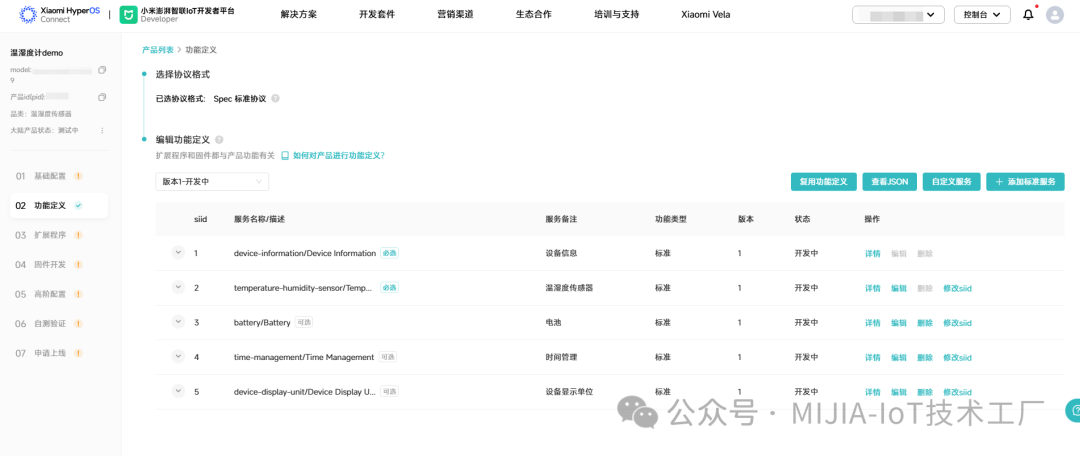Open the user avatar menu

click(x=1055, y=14)
